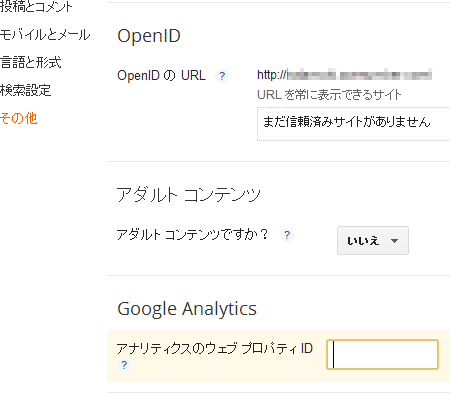
Task: Show help for the adult content question
Action: pos(287,235)
